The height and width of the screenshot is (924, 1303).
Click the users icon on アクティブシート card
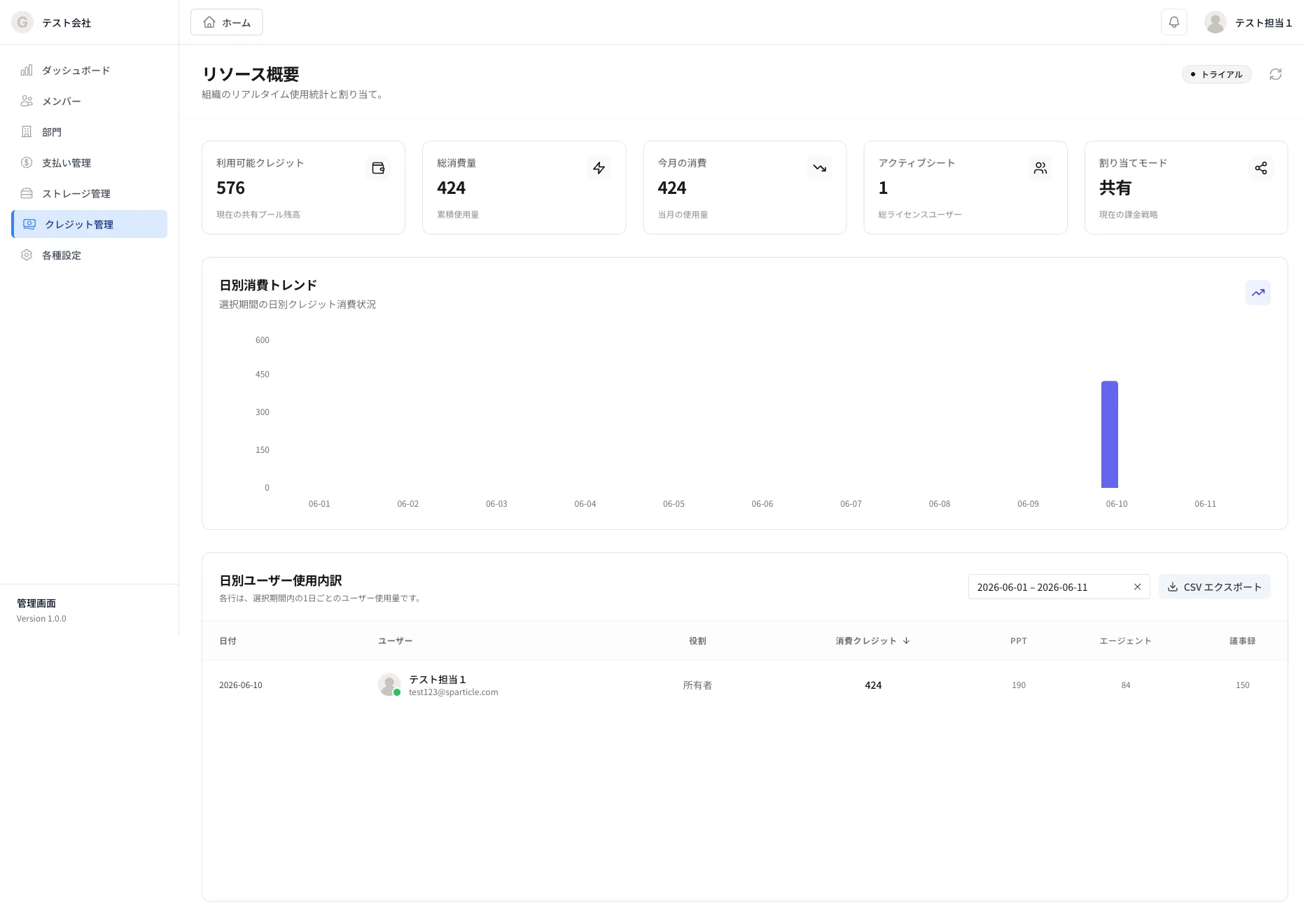coord(1040,168)
